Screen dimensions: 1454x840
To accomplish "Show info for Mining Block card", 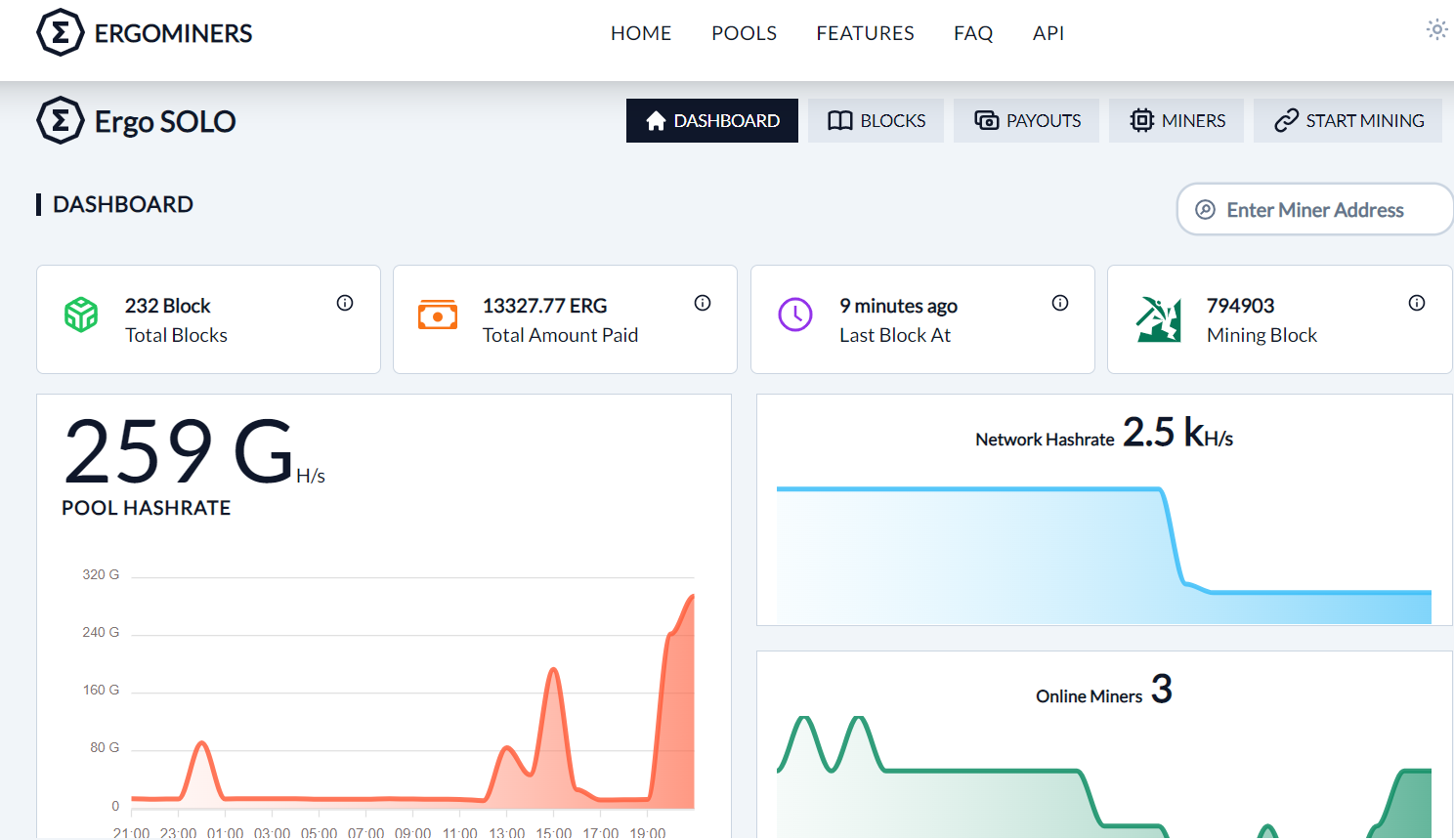I will [1417, 303].
